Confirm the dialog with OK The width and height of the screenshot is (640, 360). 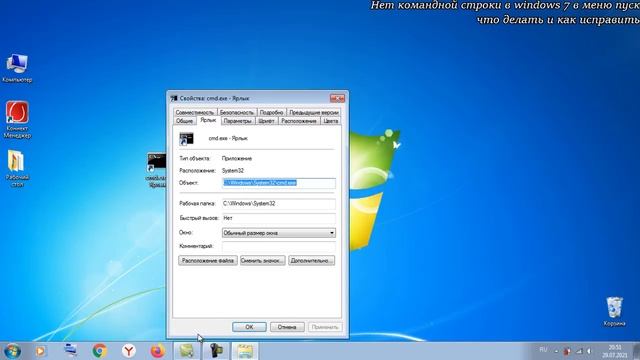[x=249, y=327]
